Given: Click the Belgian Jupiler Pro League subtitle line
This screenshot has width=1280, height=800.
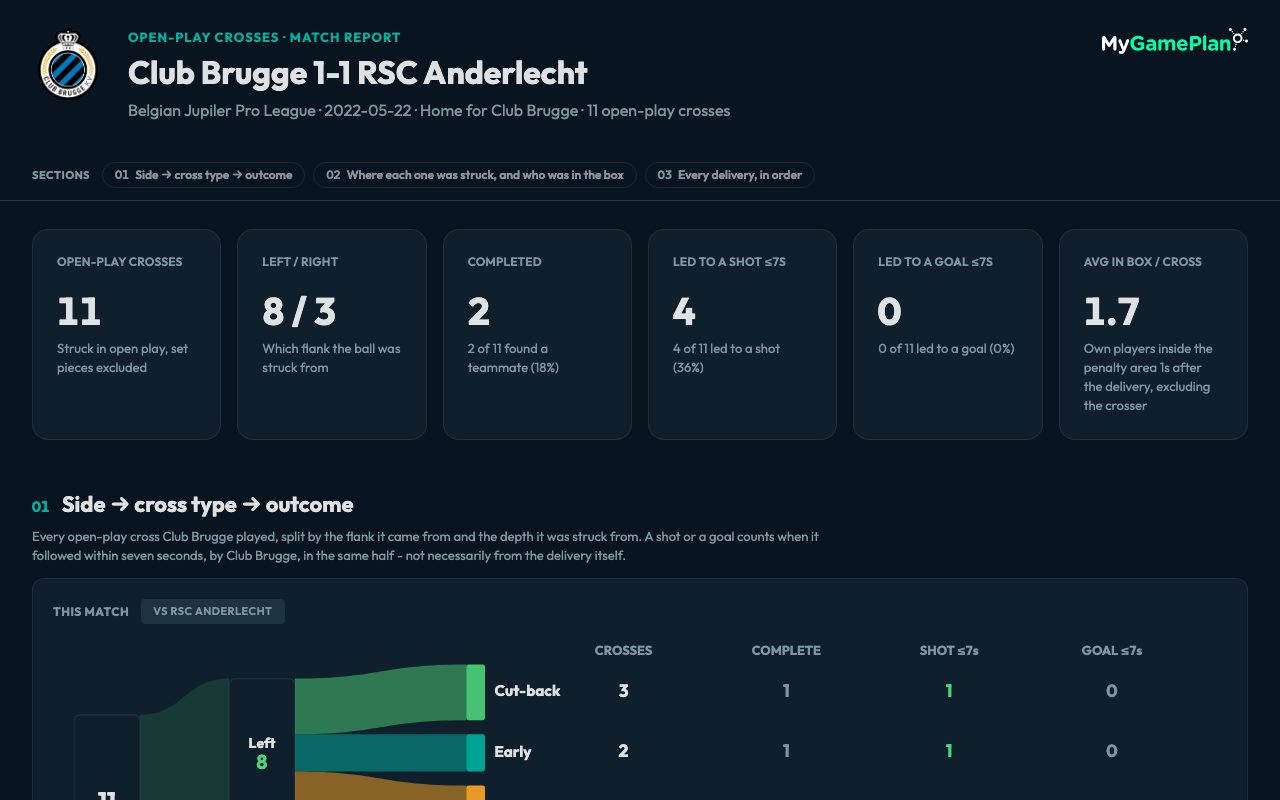Looking at the screenshot, I should pos(429,111).
